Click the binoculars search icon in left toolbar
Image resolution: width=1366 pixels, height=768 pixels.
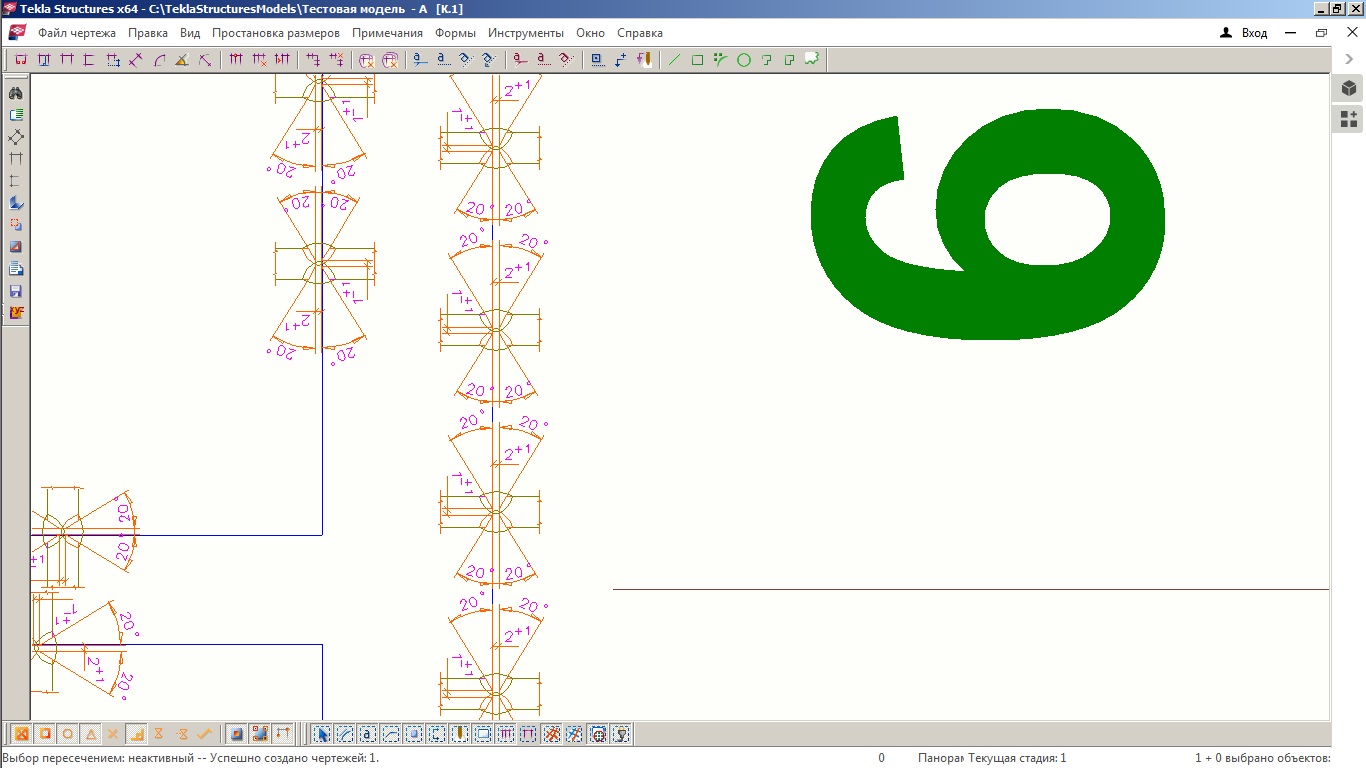[15, 93]
